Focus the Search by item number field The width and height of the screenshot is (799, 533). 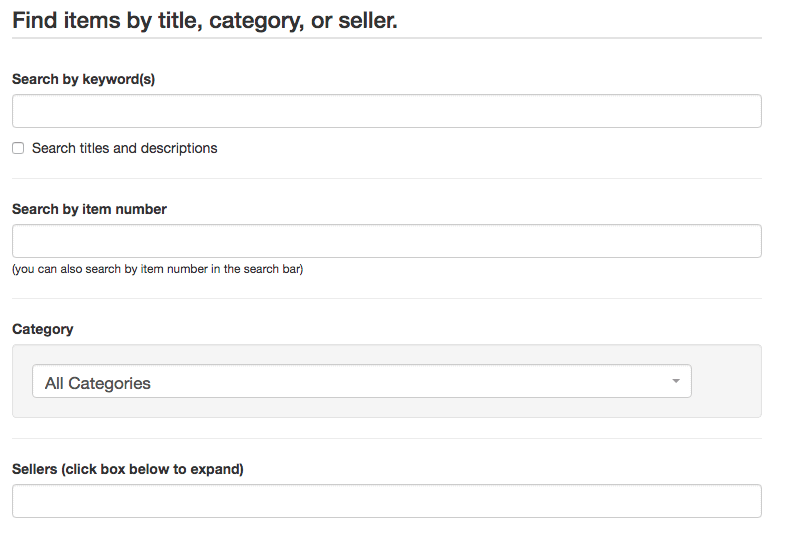tap(386, 241)
